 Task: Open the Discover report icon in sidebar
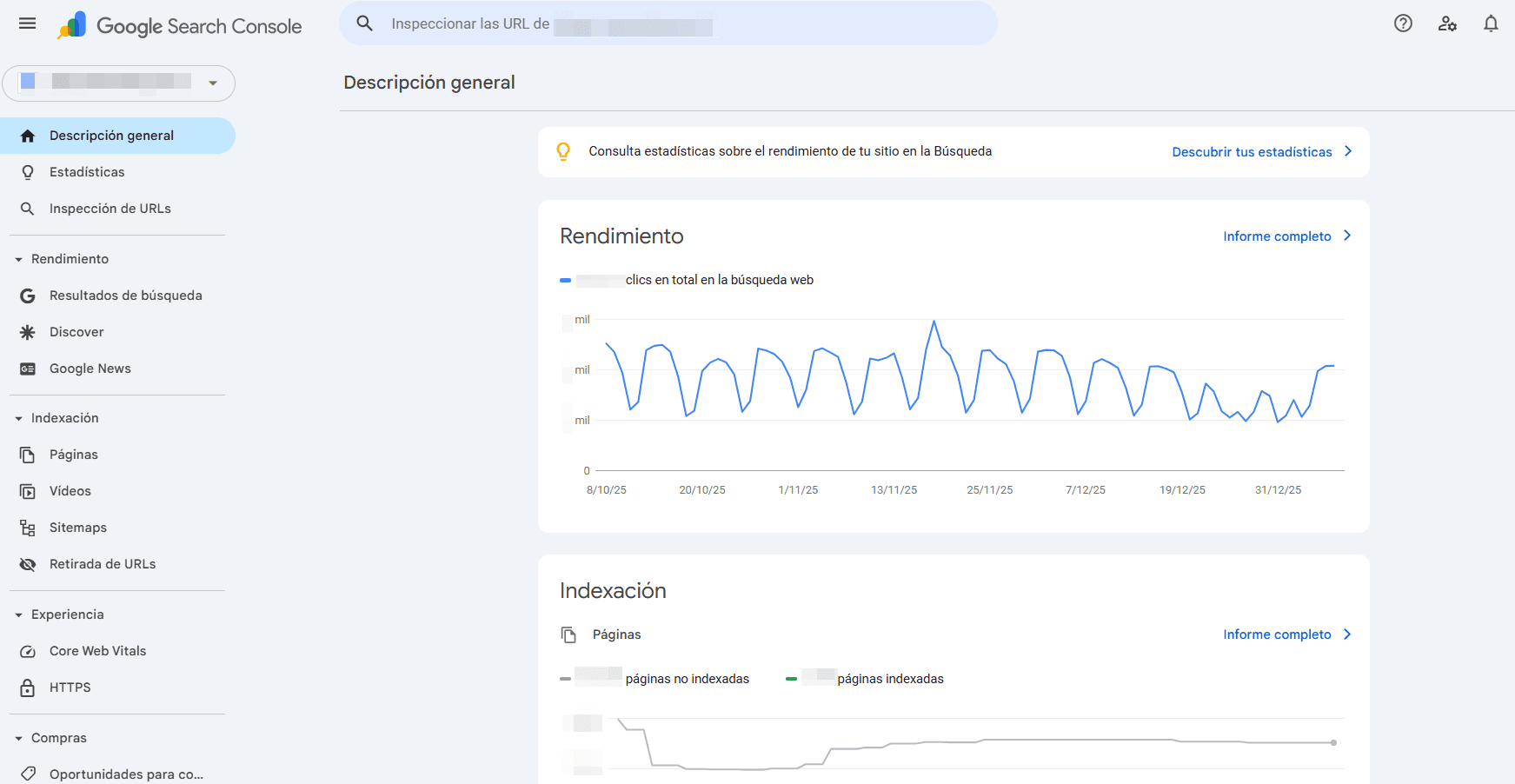pos(27,332)
